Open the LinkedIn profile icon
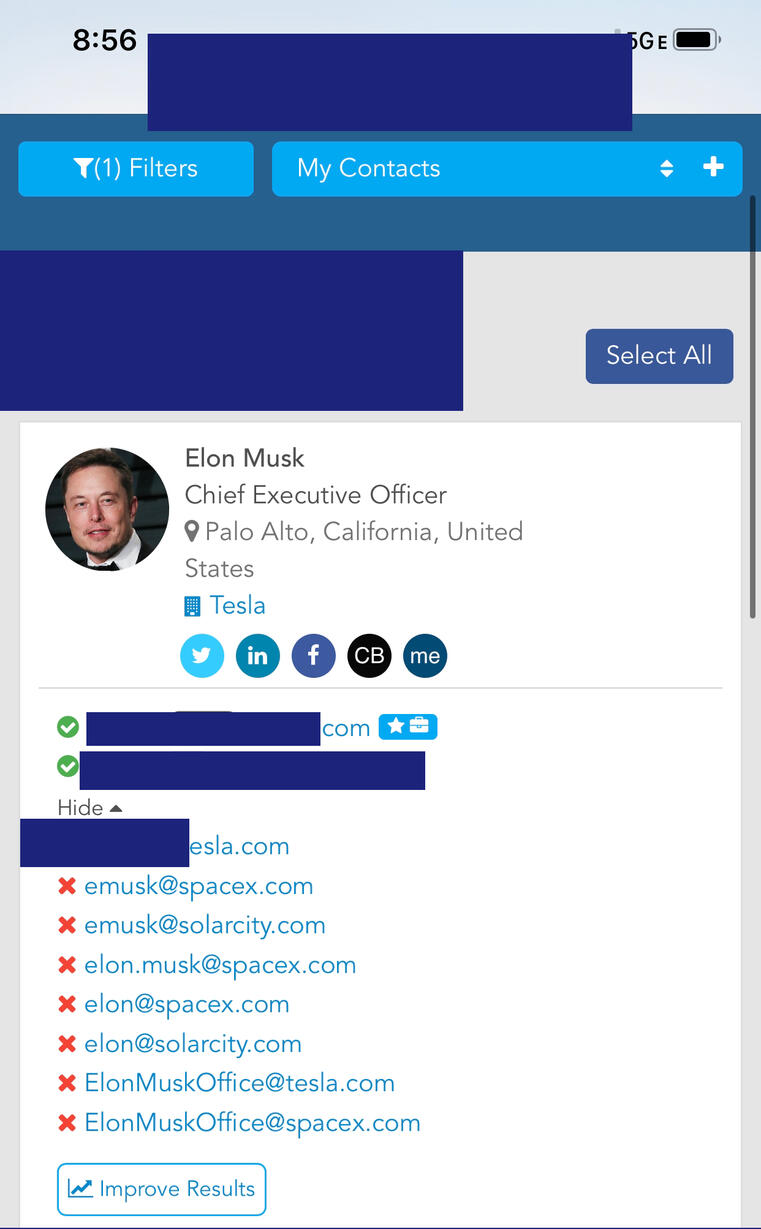 [x=258, y=656]
